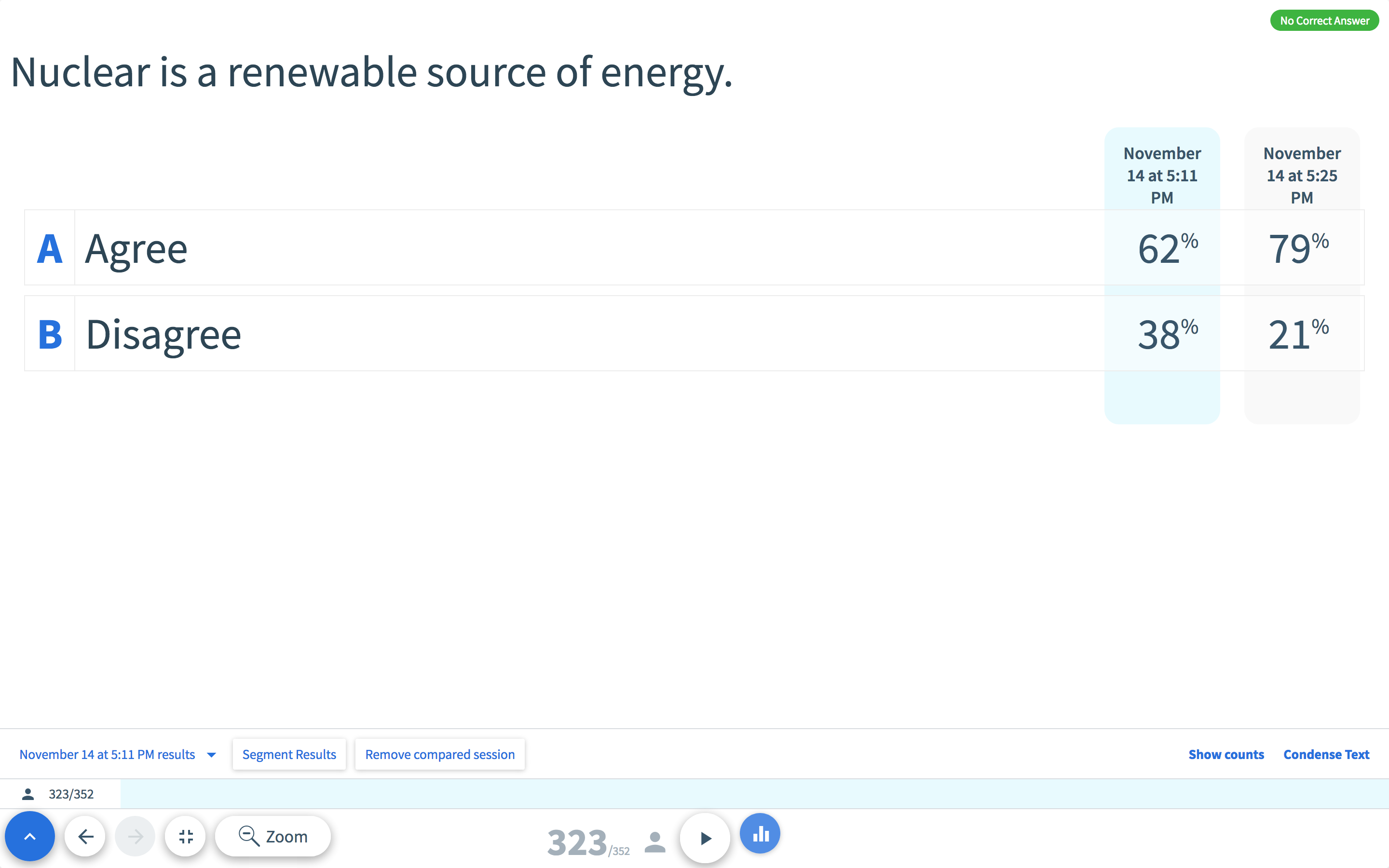Click the back navigation arrow icon

click(85, 835)
